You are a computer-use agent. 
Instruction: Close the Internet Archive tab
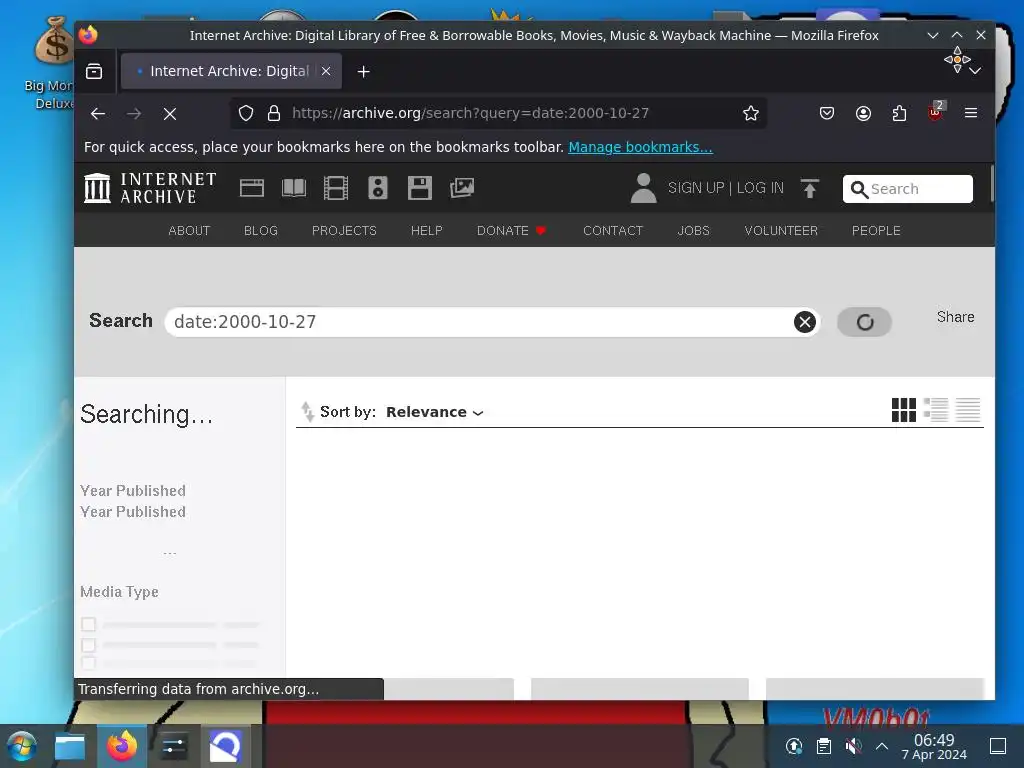click(x=326, y=71)
